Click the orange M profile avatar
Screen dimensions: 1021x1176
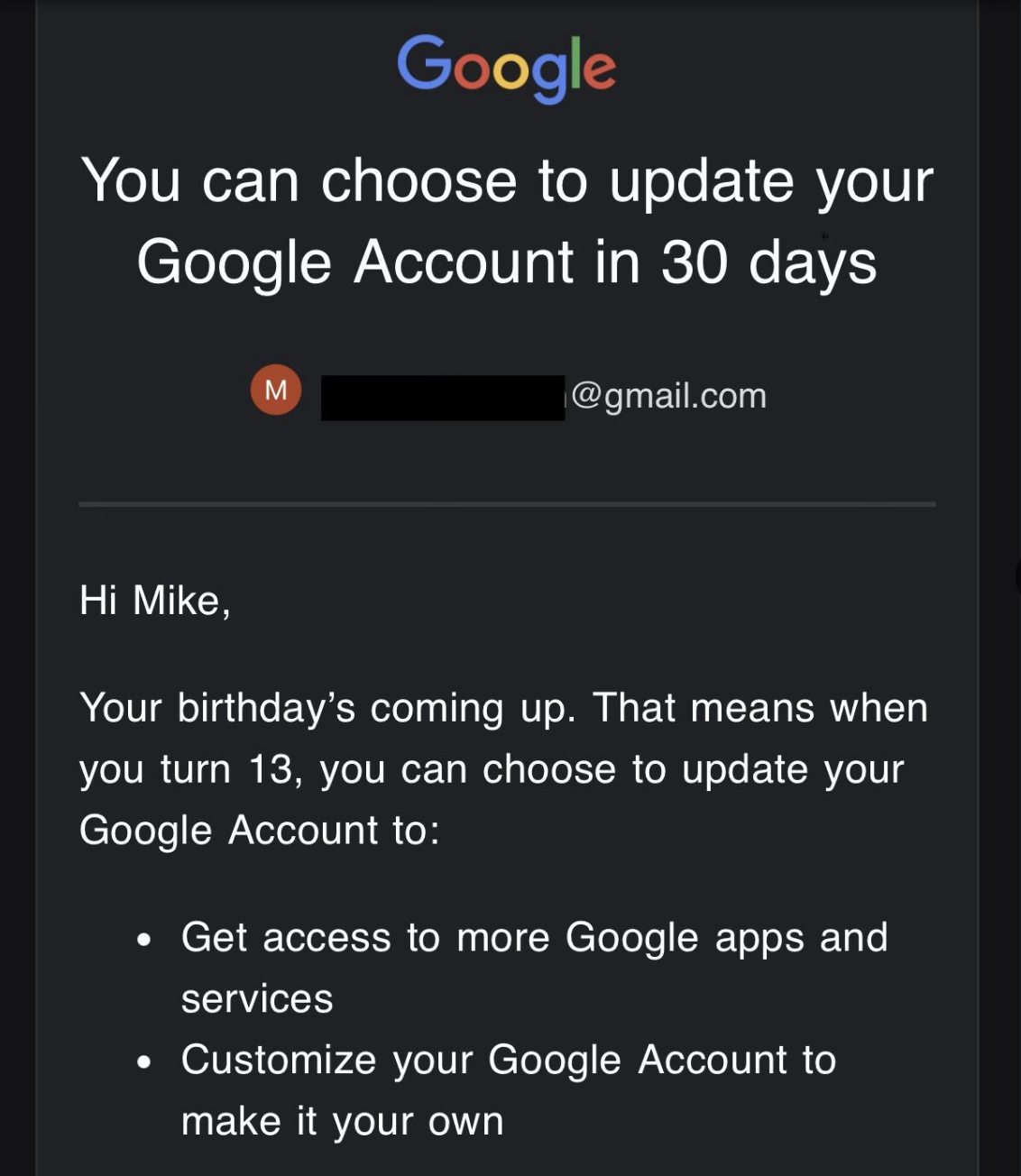point(276,390)
